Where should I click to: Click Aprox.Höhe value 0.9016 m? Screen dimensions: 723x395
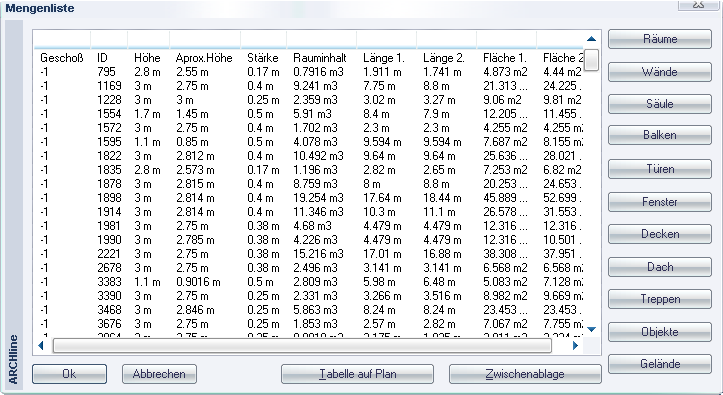click(x=198, y=282)
